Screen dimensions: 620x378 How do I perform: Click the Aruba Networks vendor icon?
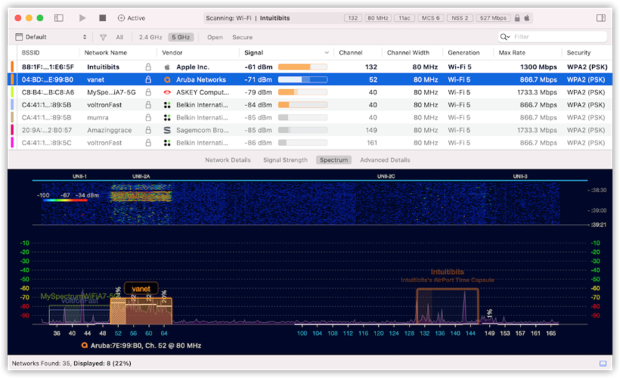(x=167, y=80)
